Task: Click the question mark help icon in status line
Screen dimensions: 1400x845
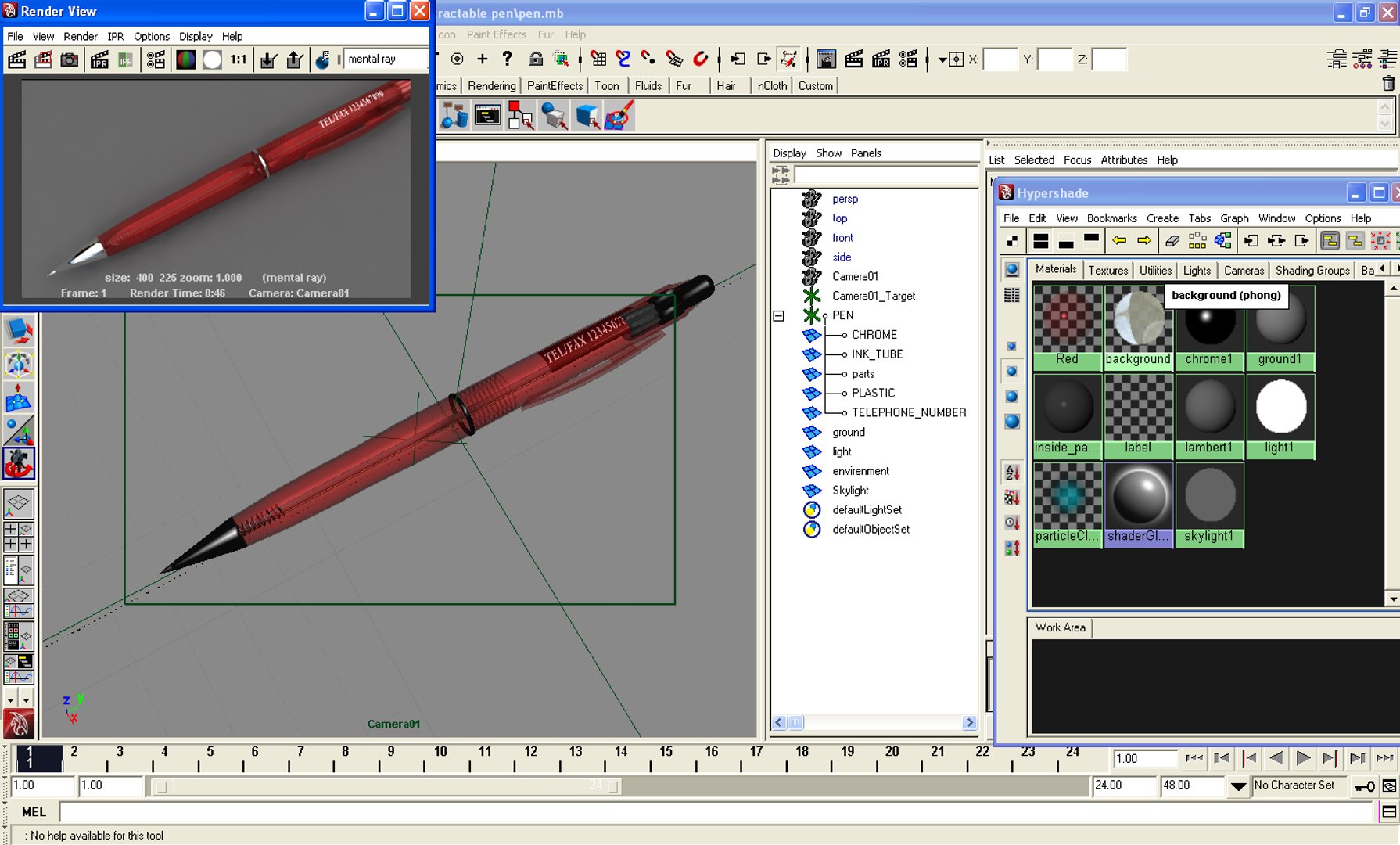Action: tap(508, 59)
